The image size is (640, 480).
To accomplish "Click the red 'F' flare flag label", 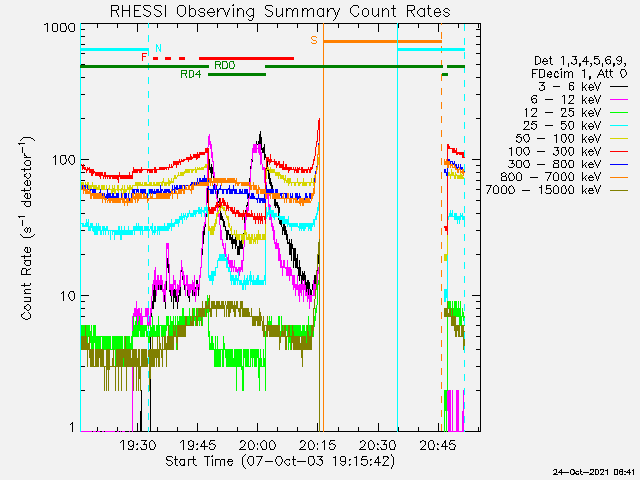I will coord(144,57).
